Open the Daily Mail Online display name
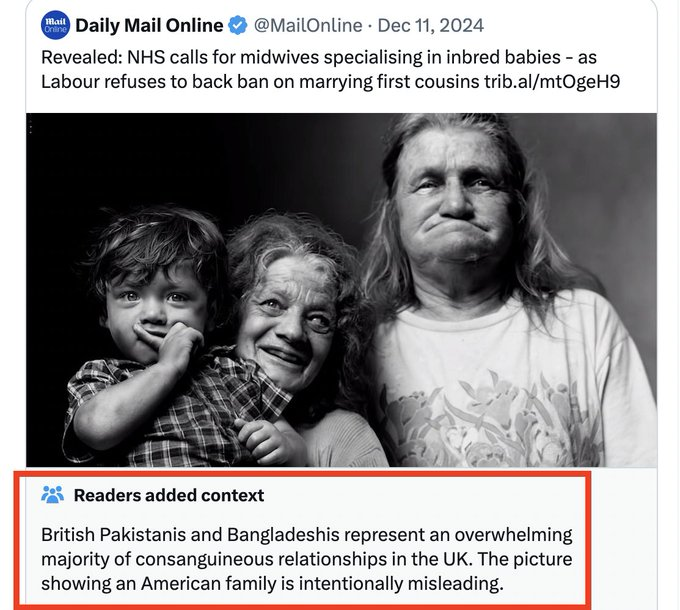Viewport: 680px width, 610px height. click(149, 25)
